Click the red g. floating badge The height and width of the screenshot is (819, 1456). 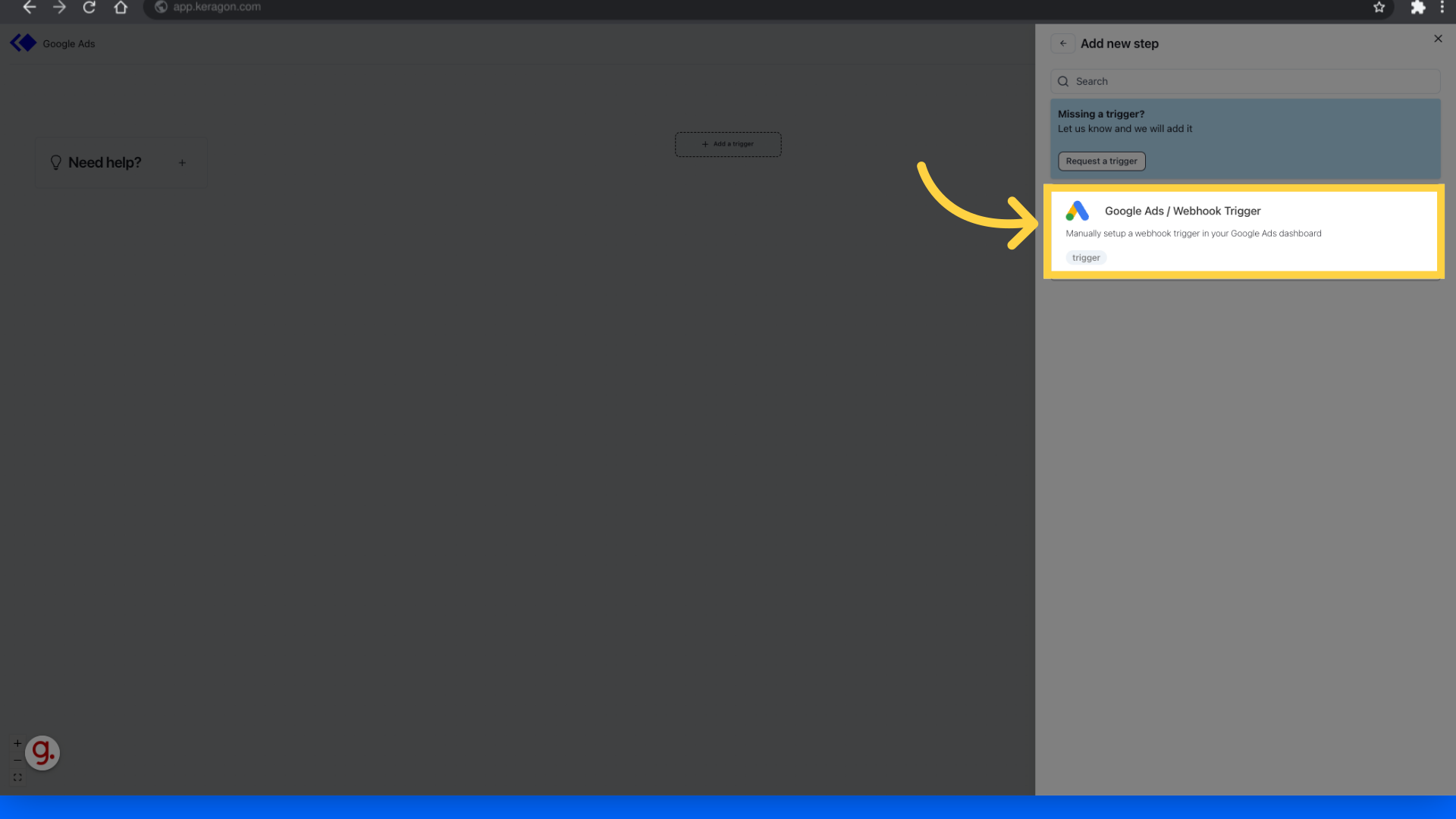42,753
